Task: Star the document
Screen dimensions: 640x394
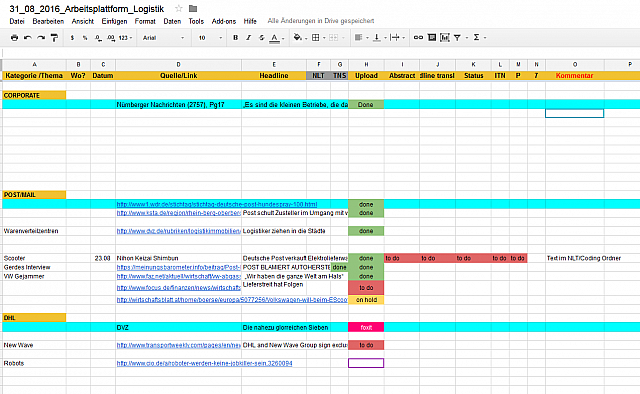Action: coord(178,9)
